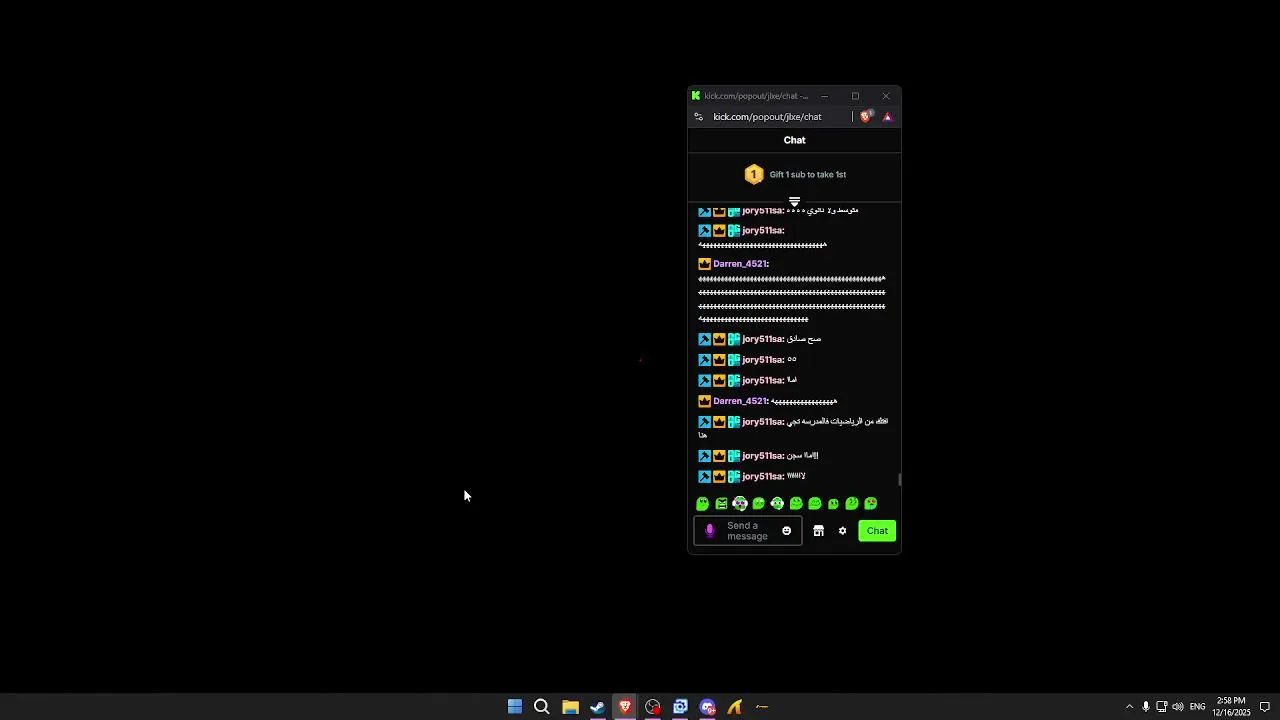Click the chat window vertical scrollbar thumb

pyautogui.click(x=899, y=480)
